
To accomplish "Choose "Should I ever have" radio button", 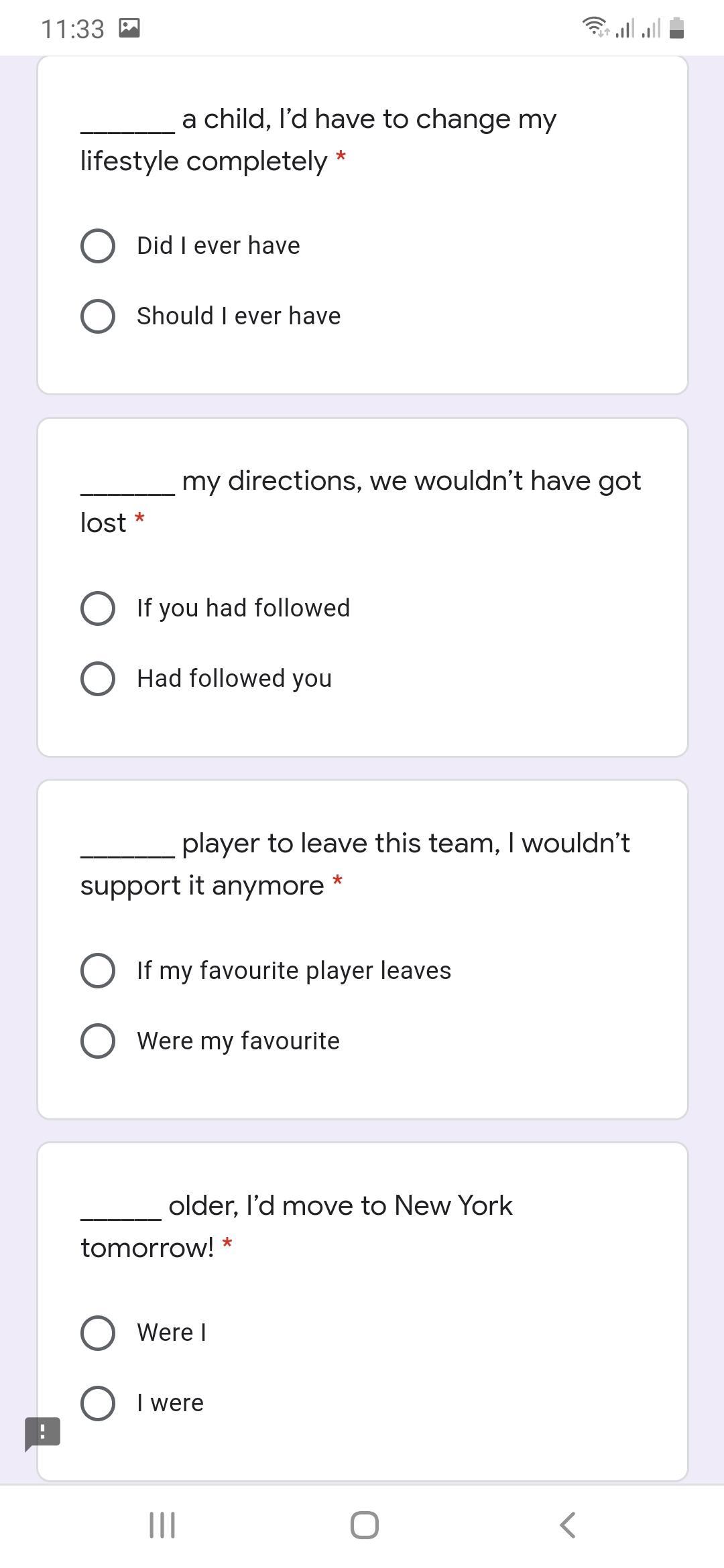I will coord(98,316).
